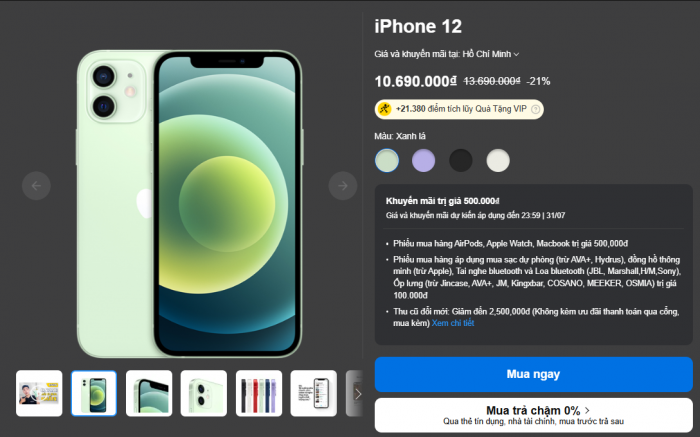Click the Mua trả chậm 0% button
The width and height of the screenshot is (700, 437).
pos(533,415)
